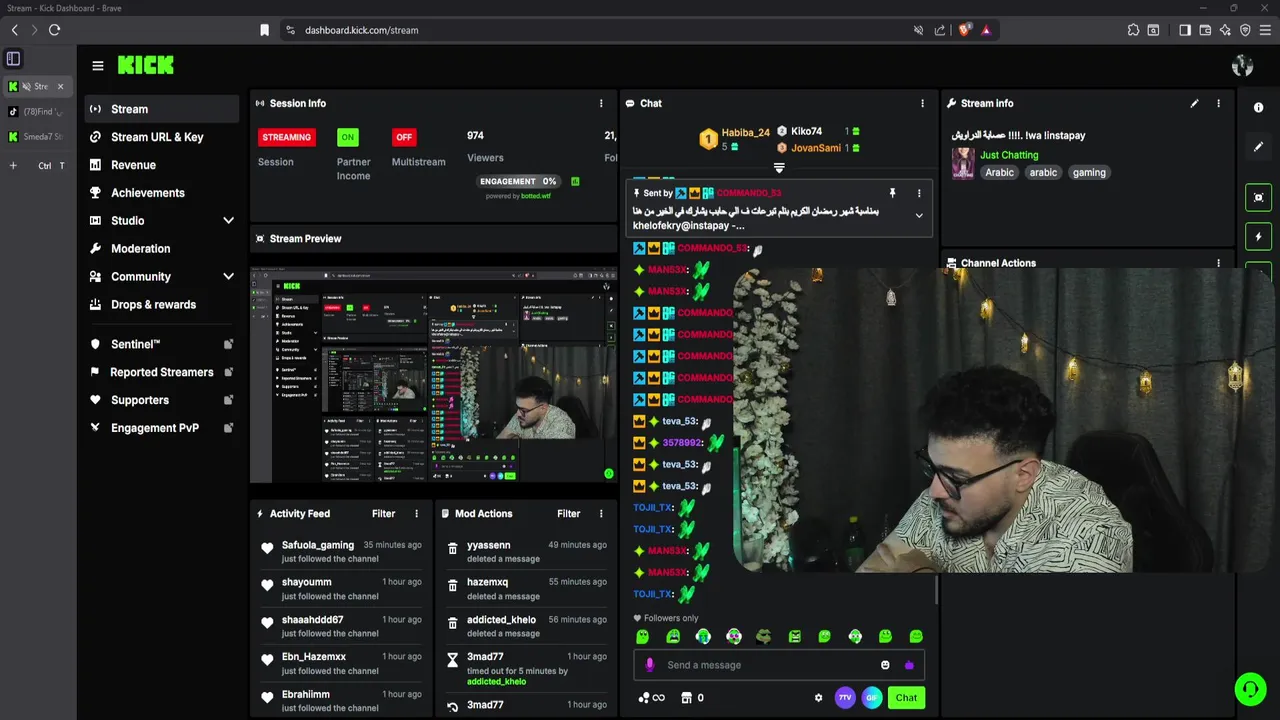Open the emoji picker in message box
This screenshot has height=720, width=1280.
885,665
